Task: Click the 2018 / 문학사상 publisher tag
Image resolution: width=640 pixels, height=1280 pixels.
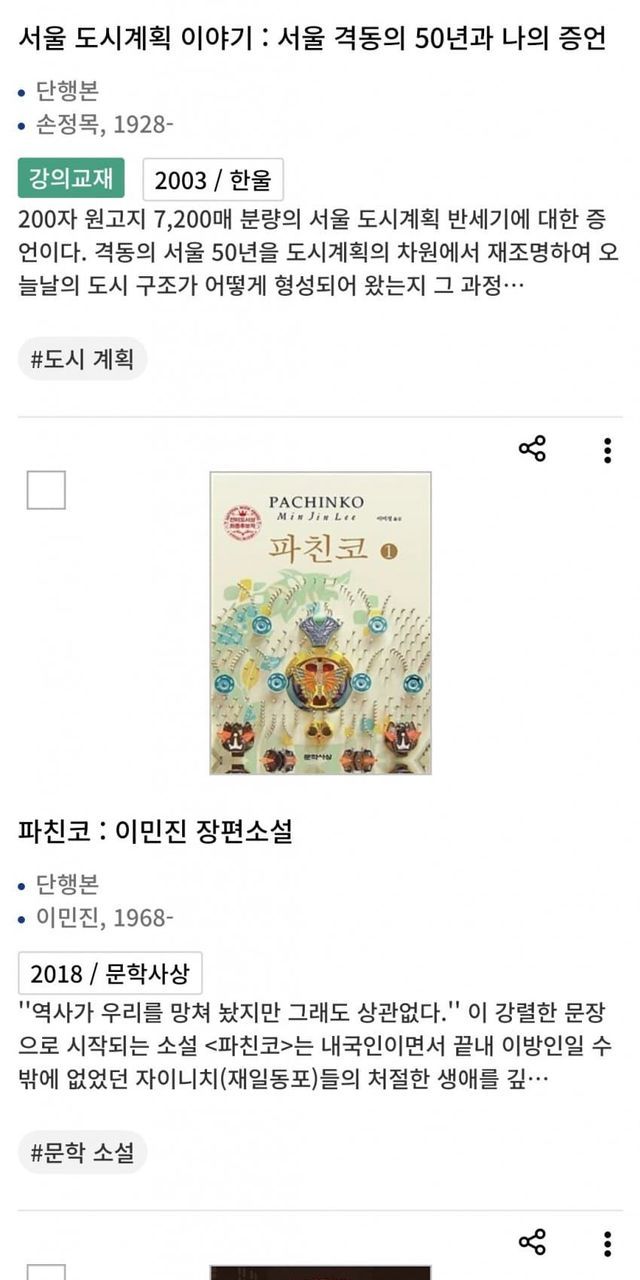Action: click(x=110, y=973)
